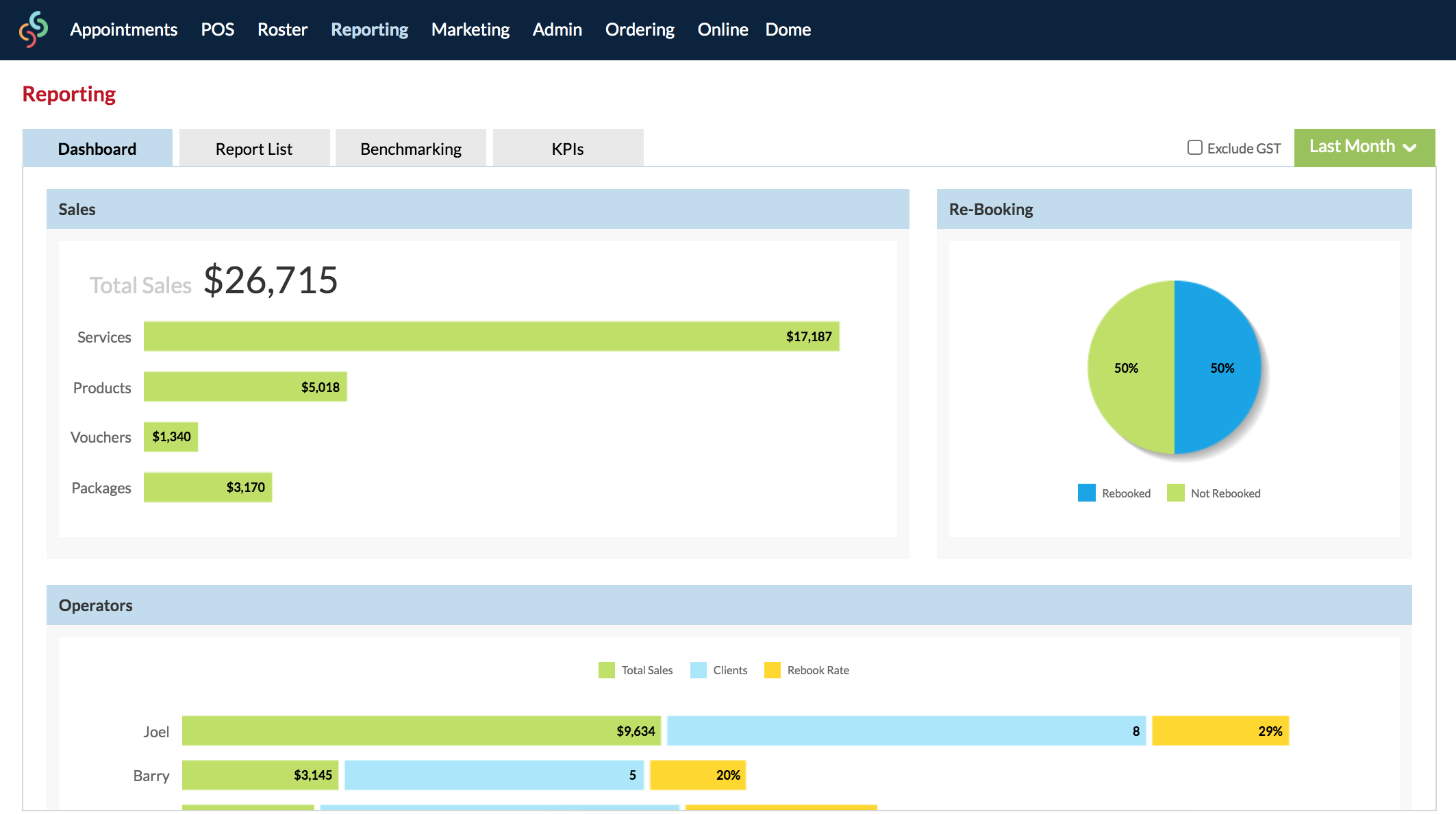Toggle the Total Sales legend swatch
Screen dimensions: 1456x814
[607, 670]
